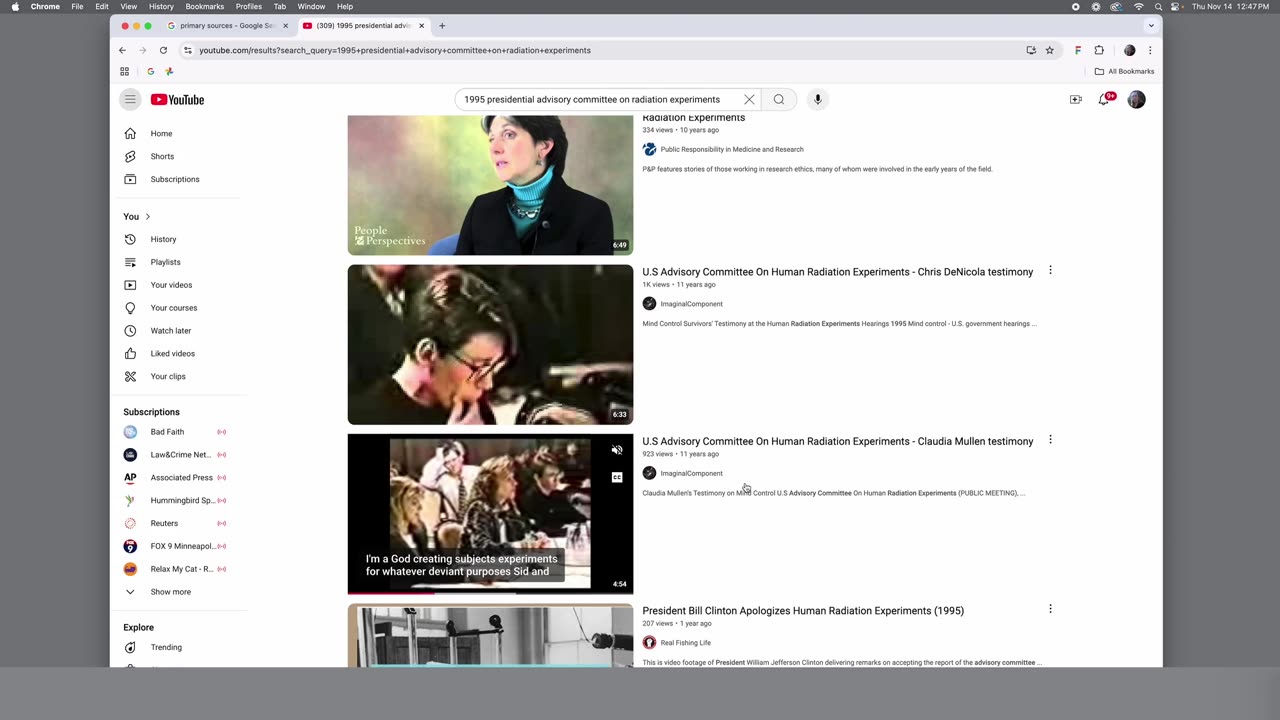1280x720 pixels.
Task: Start voice search with the microphone
Action: [x=817, y=99]
